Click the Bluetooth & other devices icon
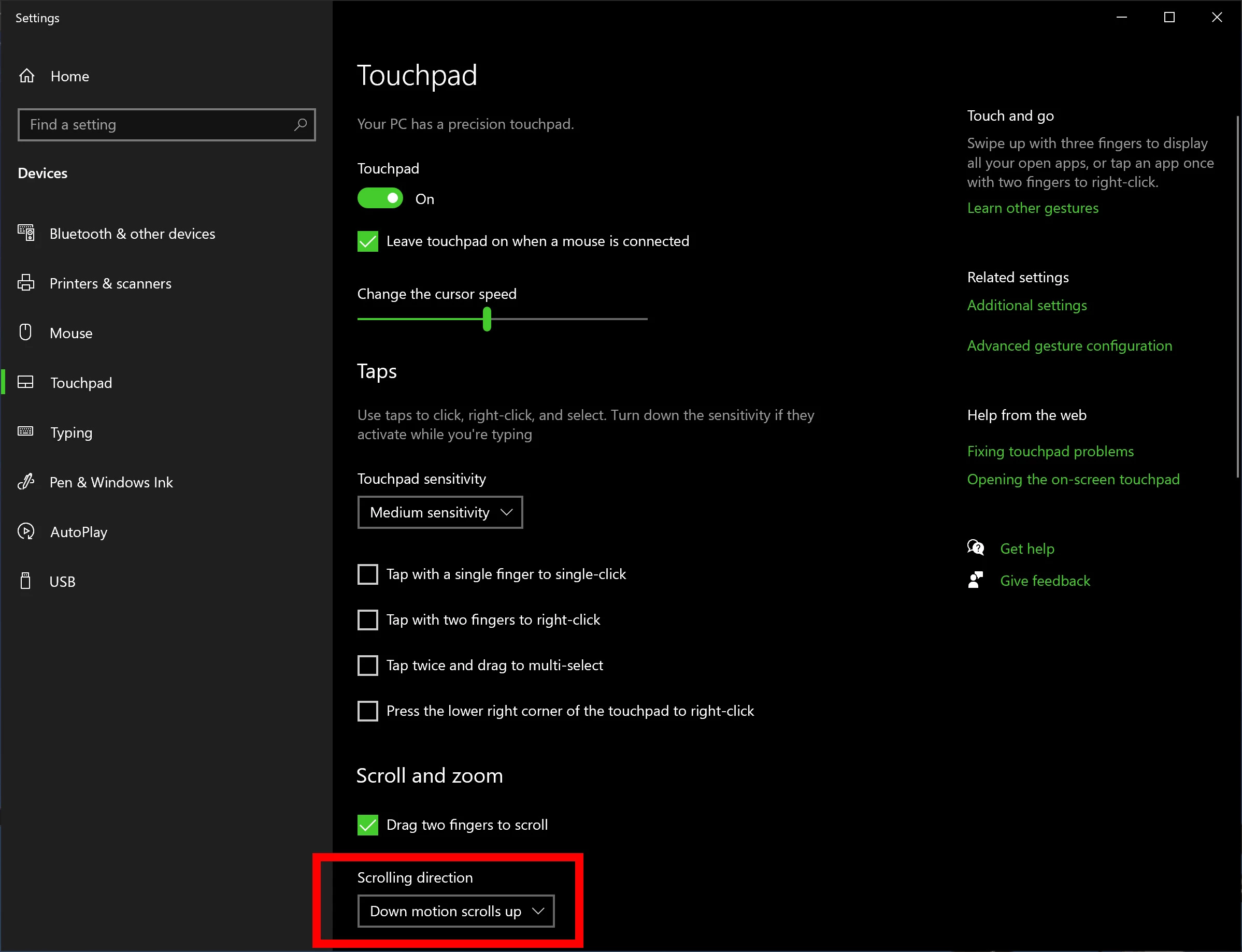Screen dimensions: 1242x952 [26, 233]
